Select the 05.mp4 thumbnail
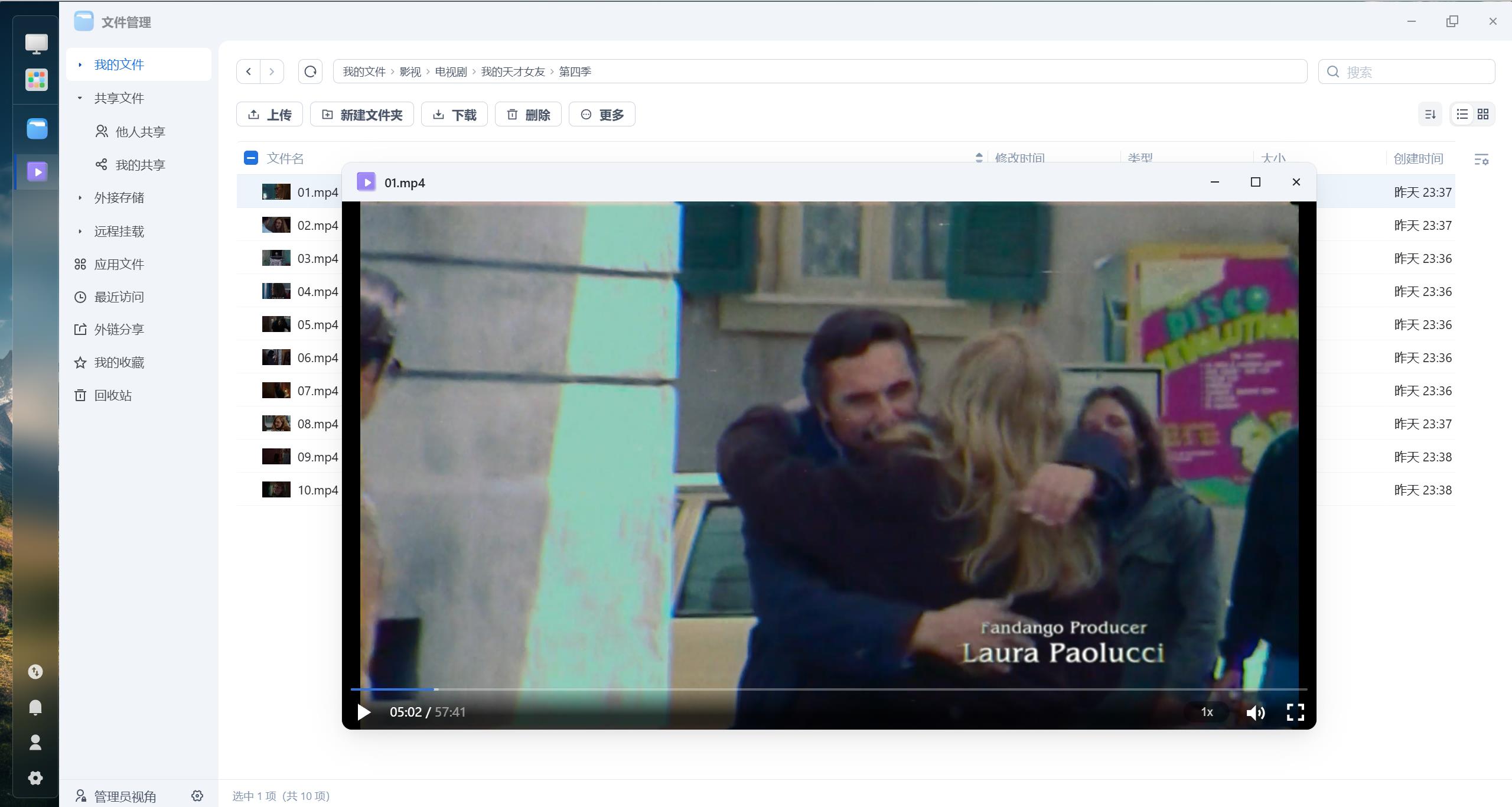 click(x=276, y=324)
